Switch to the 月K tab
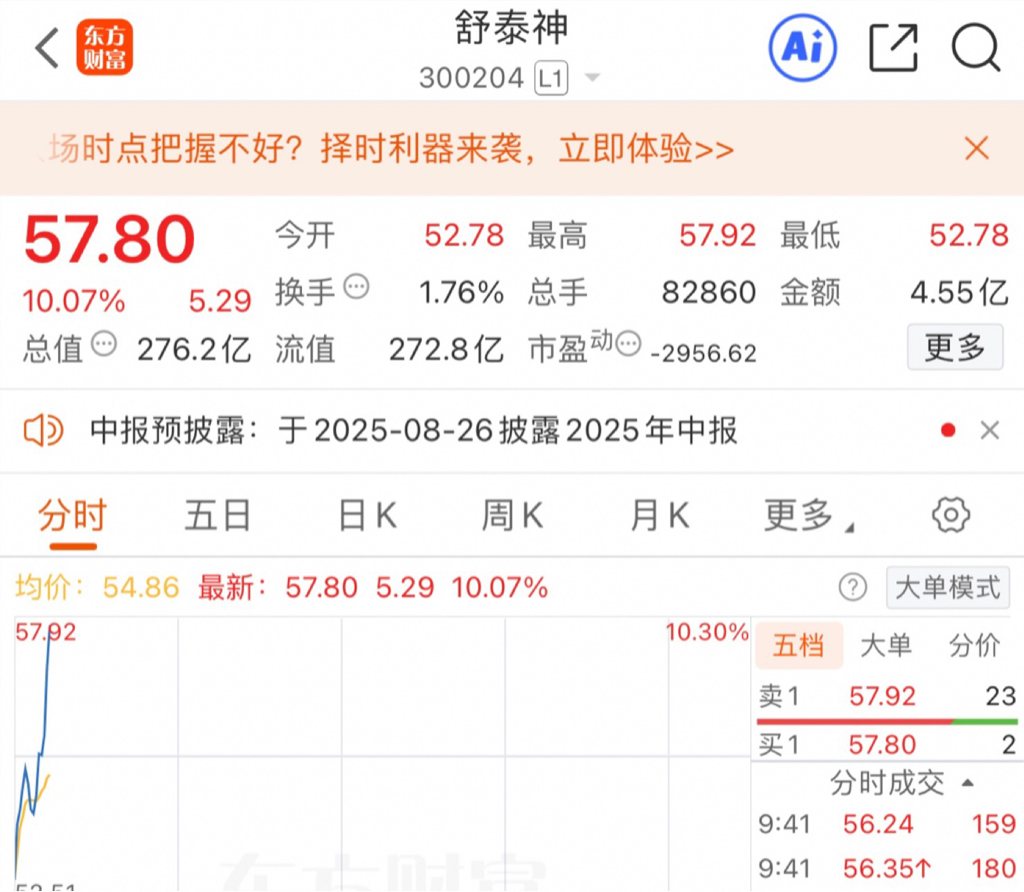Image resolution: width=1024 pixels, height=892 pixels. coord(660,516)
